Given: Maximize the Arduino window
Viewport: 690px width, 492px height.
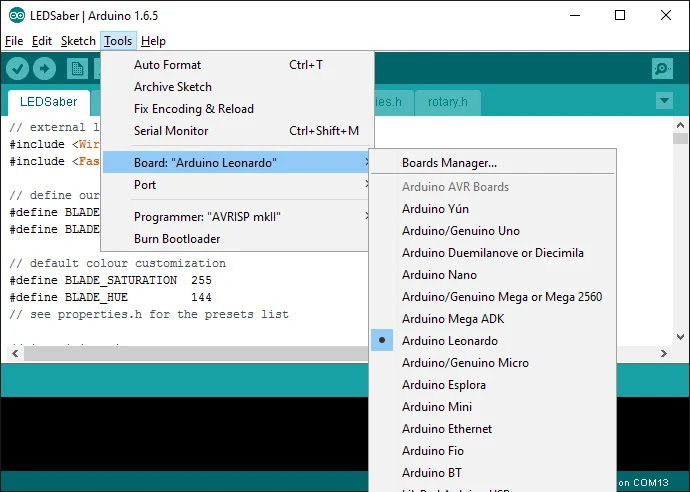Looking at the screenshot, I should pos(620,15).
